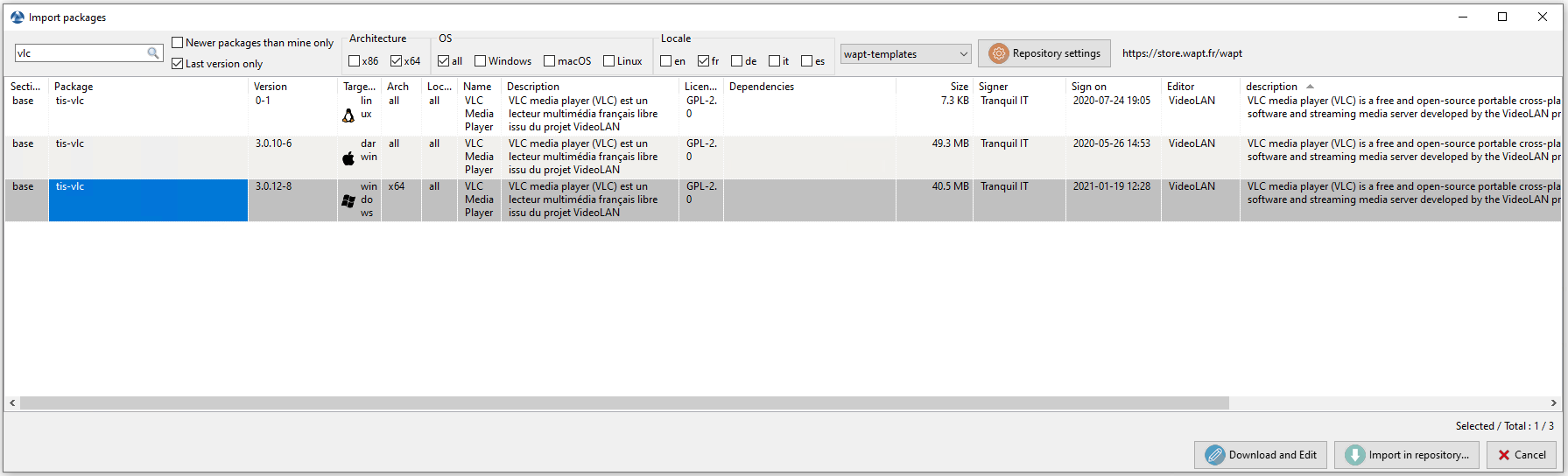Viewport: 1568px width, 476px height.
Task: Click the Selected / Total : 1 / 3 status
Action: click(1505, 426)
